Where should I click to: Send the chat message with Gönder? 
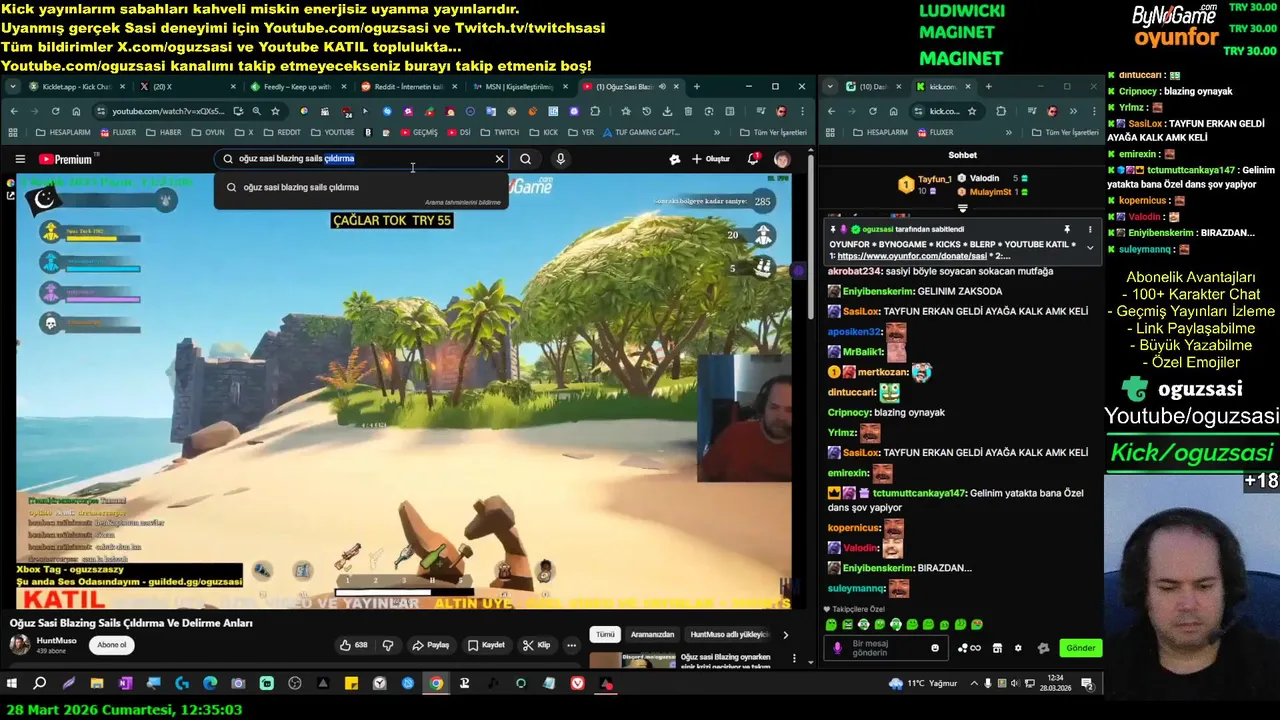(x=1080, y=648)
